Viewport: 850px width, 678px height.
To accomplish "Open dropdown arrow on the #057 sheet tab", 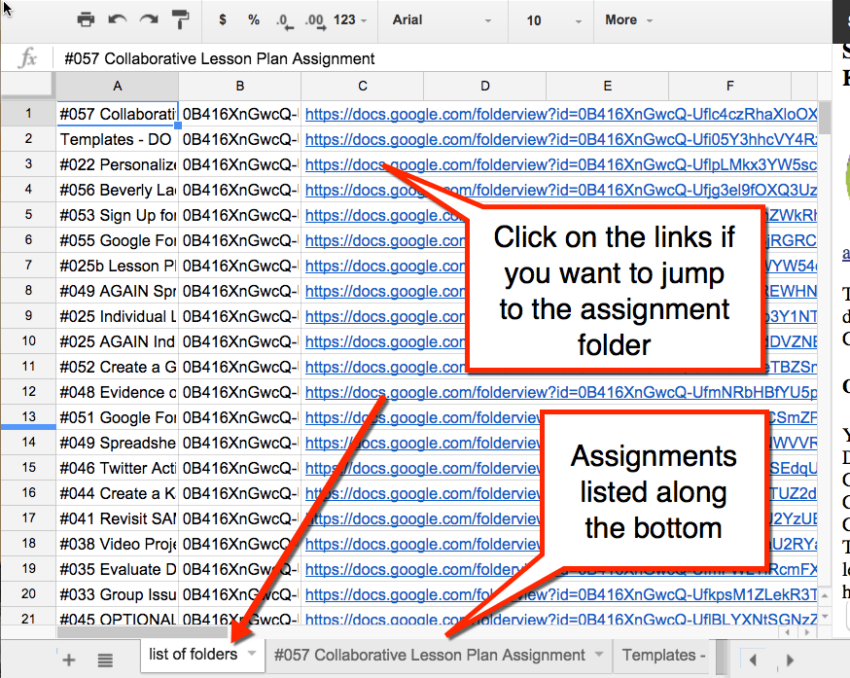I will click(599, 654).
